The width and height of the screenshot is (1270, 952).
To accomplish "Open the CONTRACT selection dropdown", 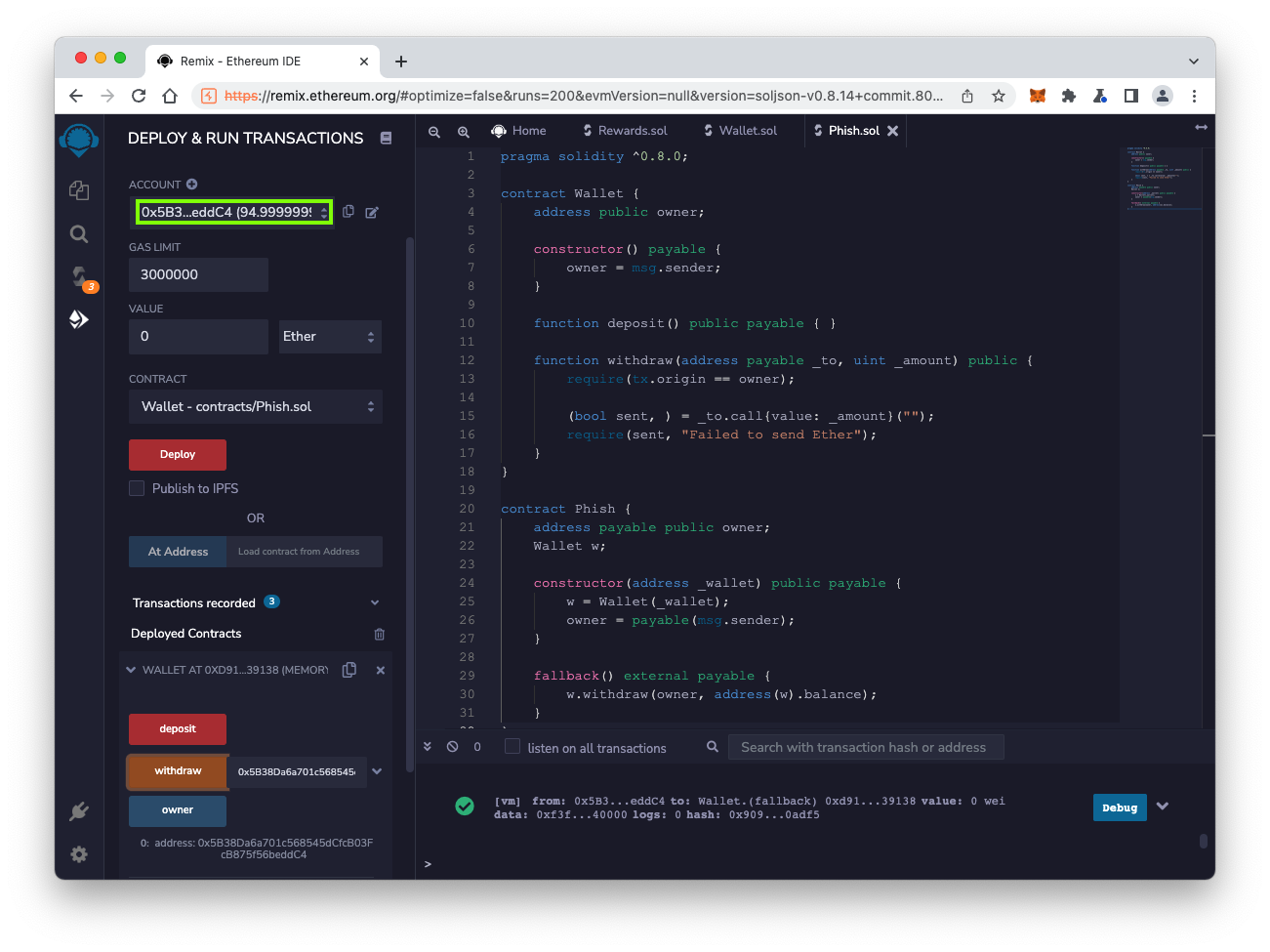I will [256, 407].
